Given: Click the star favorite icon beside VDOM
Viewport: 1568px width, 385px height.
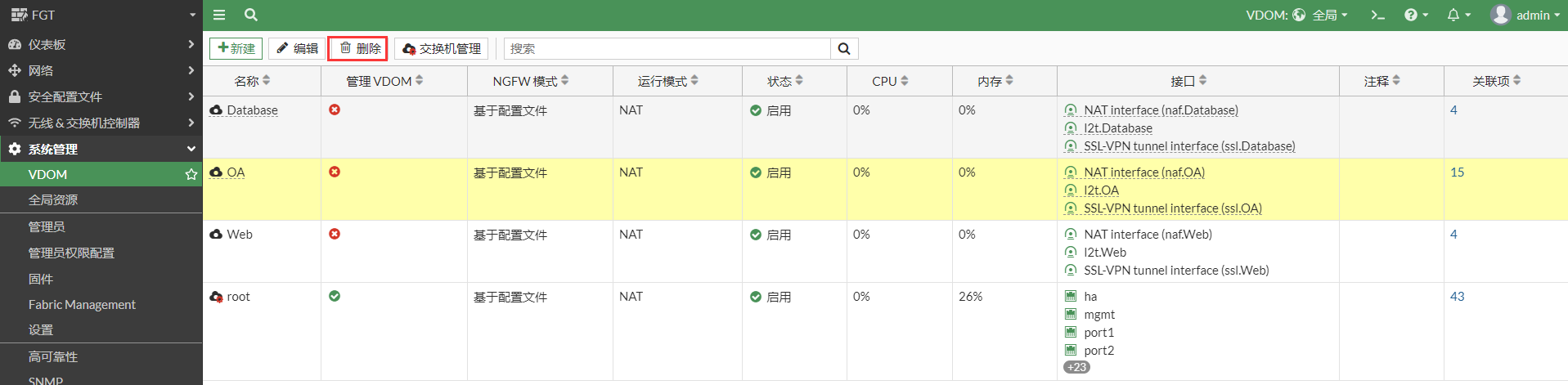Looking at the screenshot, I should click(x=191, y=174).
